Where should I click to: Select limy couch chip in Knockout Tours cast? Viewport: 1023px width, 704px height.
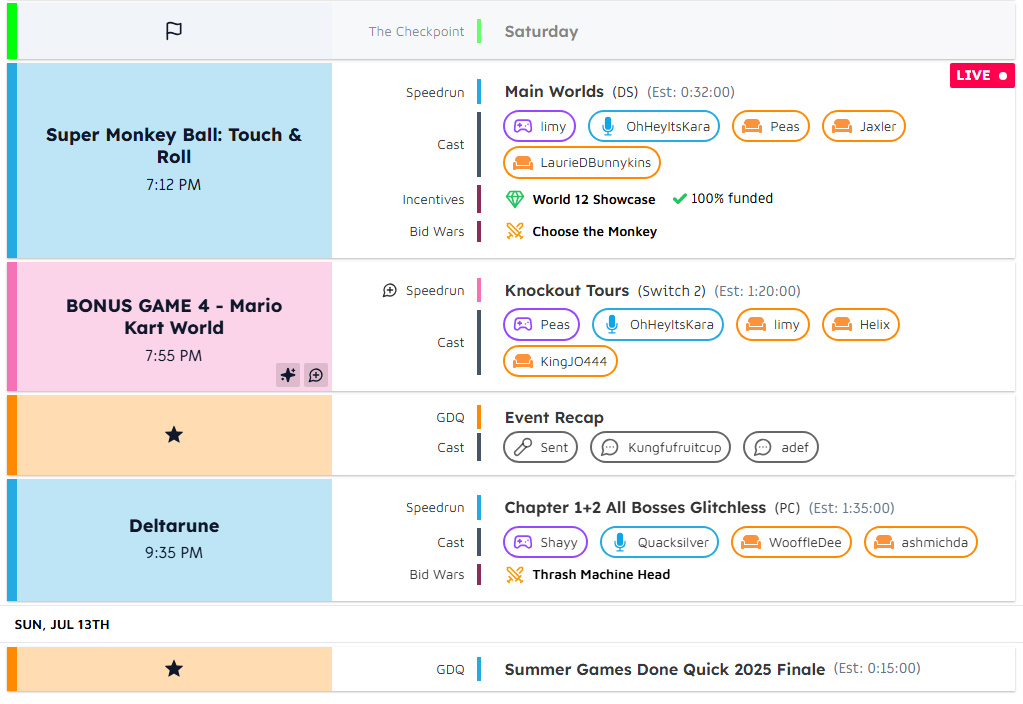pos(772,324)
